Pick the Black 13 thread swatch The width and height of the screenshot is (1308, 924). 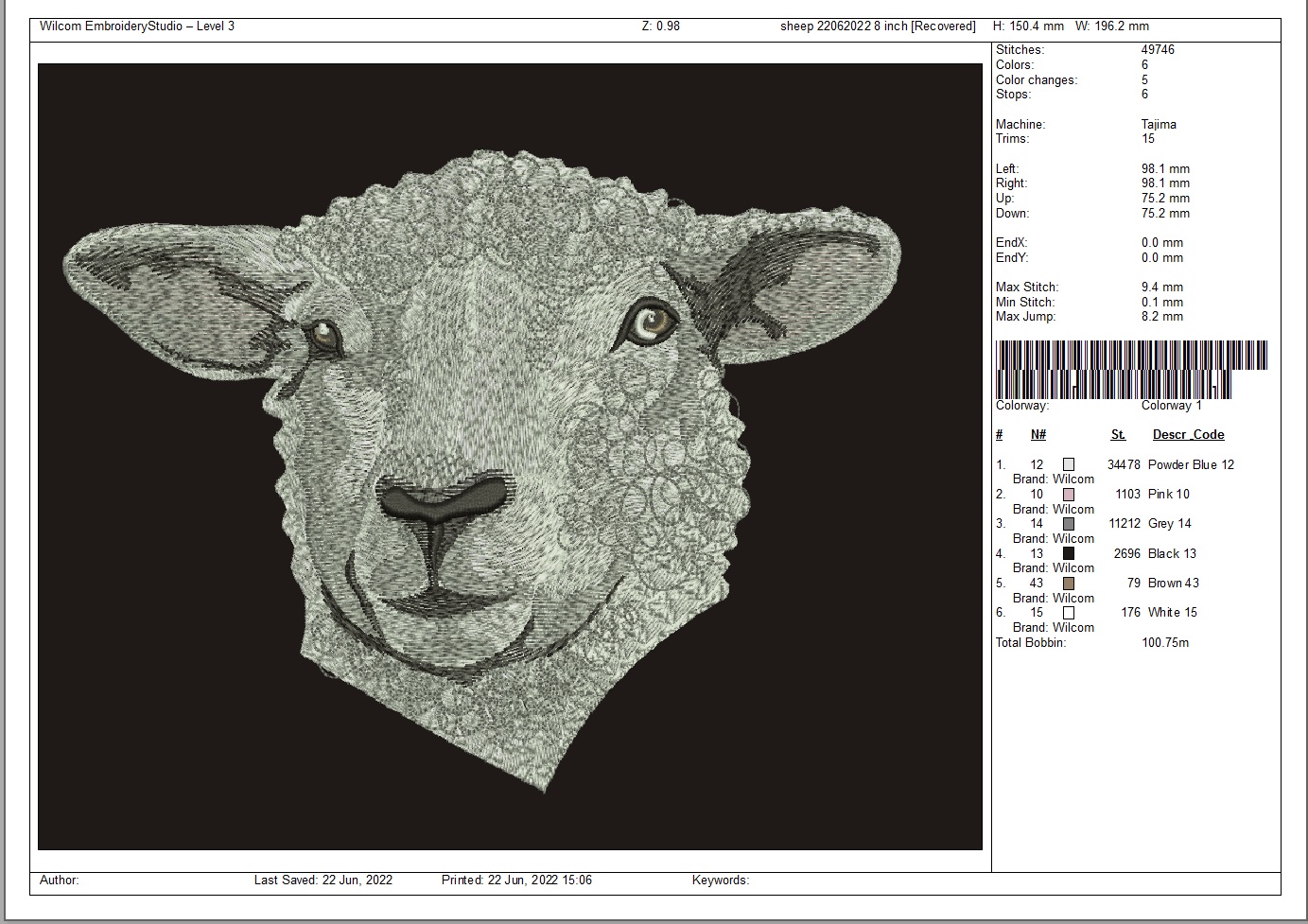(1068, 553)
